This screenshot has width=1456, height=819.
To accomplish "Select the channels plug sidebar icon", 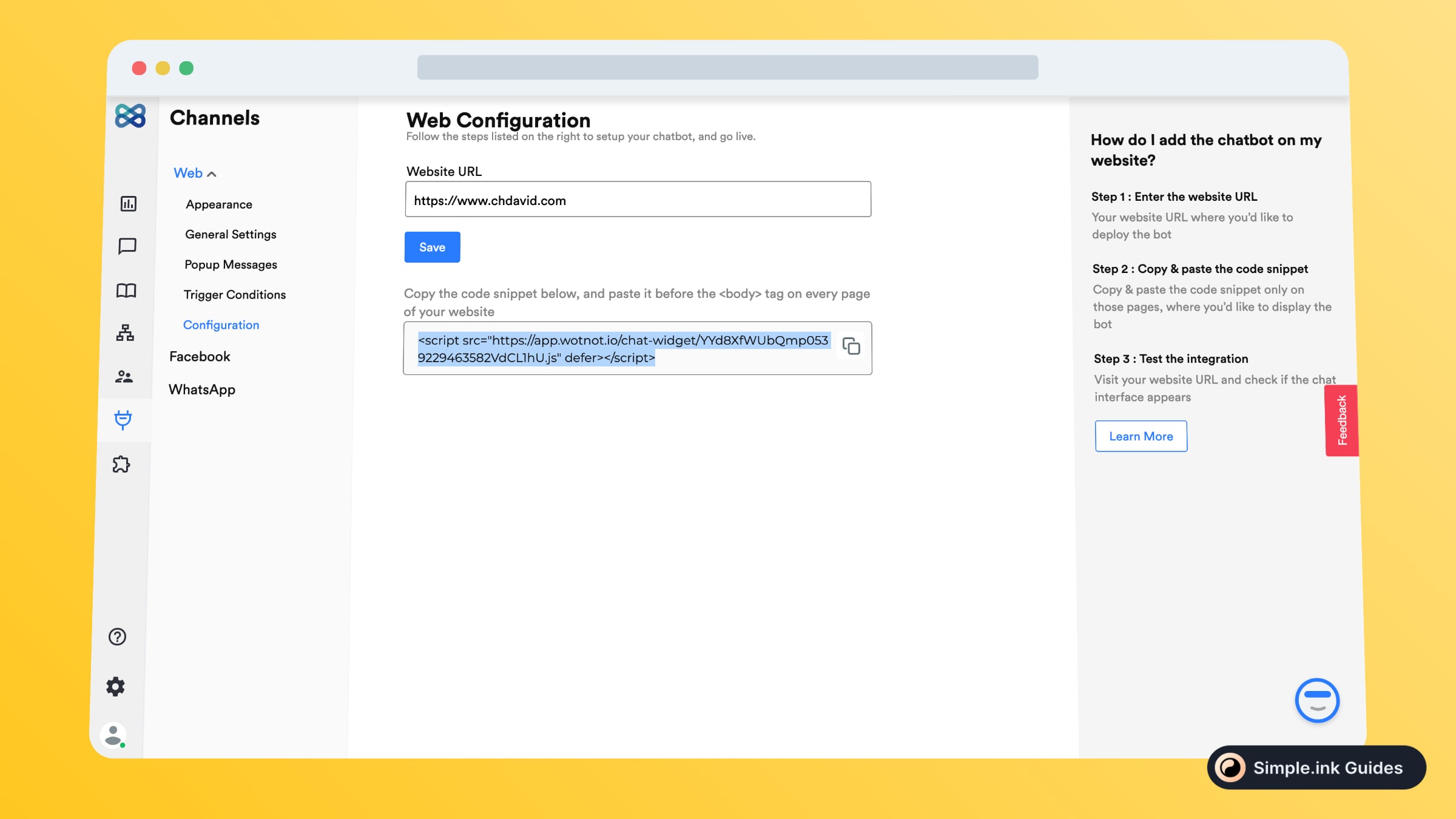I will (123, 419).
